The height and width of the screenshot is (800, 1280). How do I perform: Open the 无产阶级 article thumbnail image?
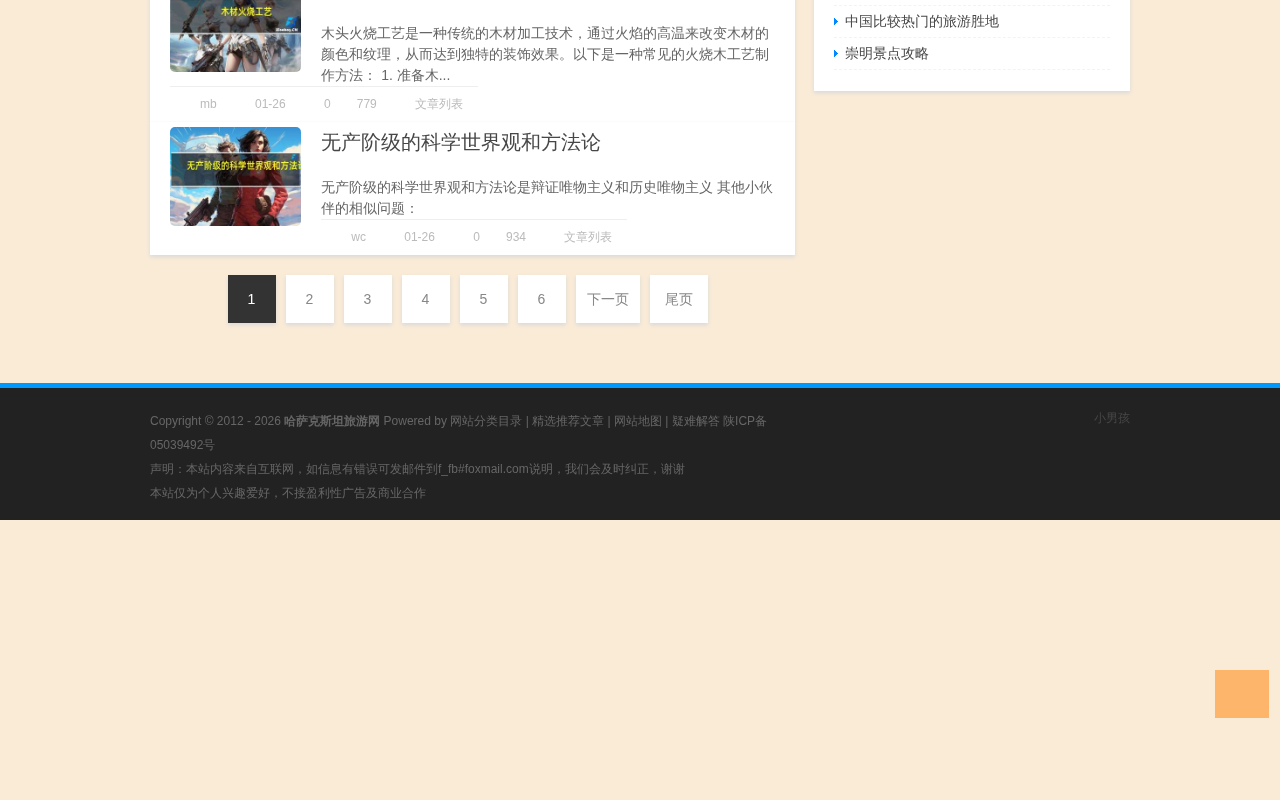pos(235,176)
